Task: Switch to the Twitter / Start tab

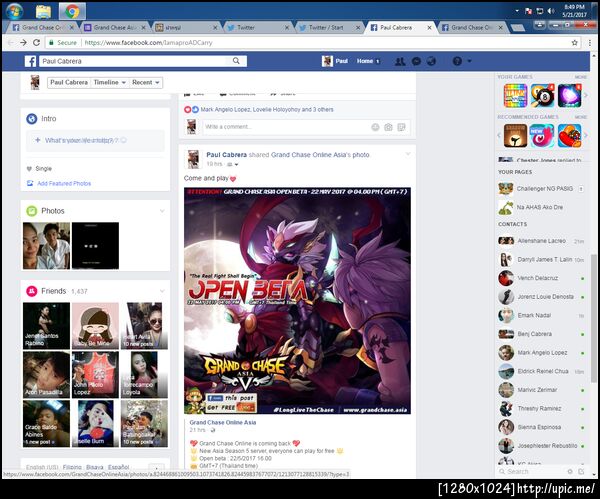Action: (329, 28)
